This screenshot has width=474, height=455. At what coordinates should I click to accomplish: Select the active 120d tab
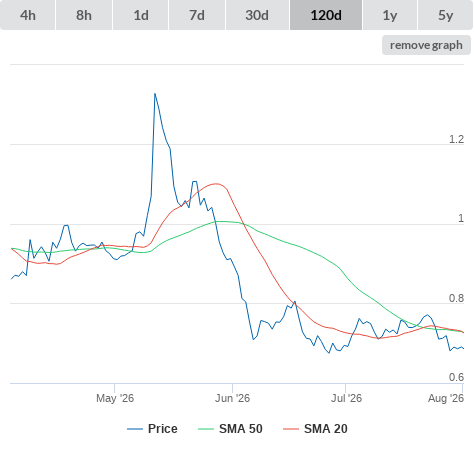pos(326,15)
